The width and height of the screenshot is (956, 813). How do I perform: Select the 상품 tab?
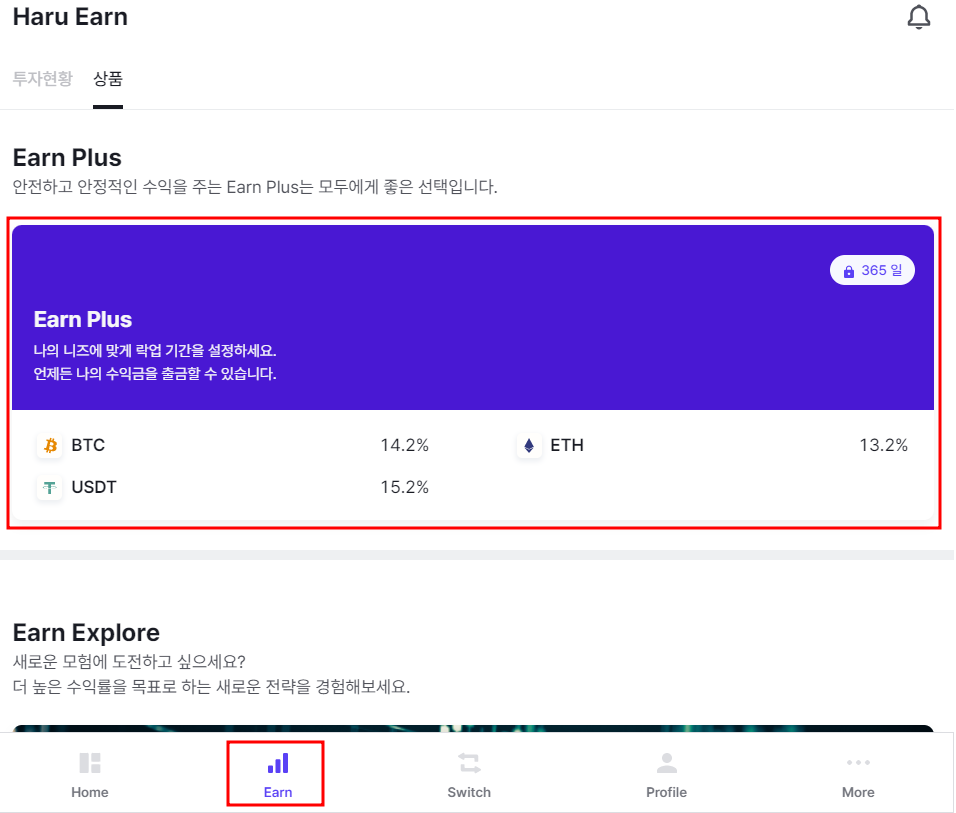click(108, 79)
